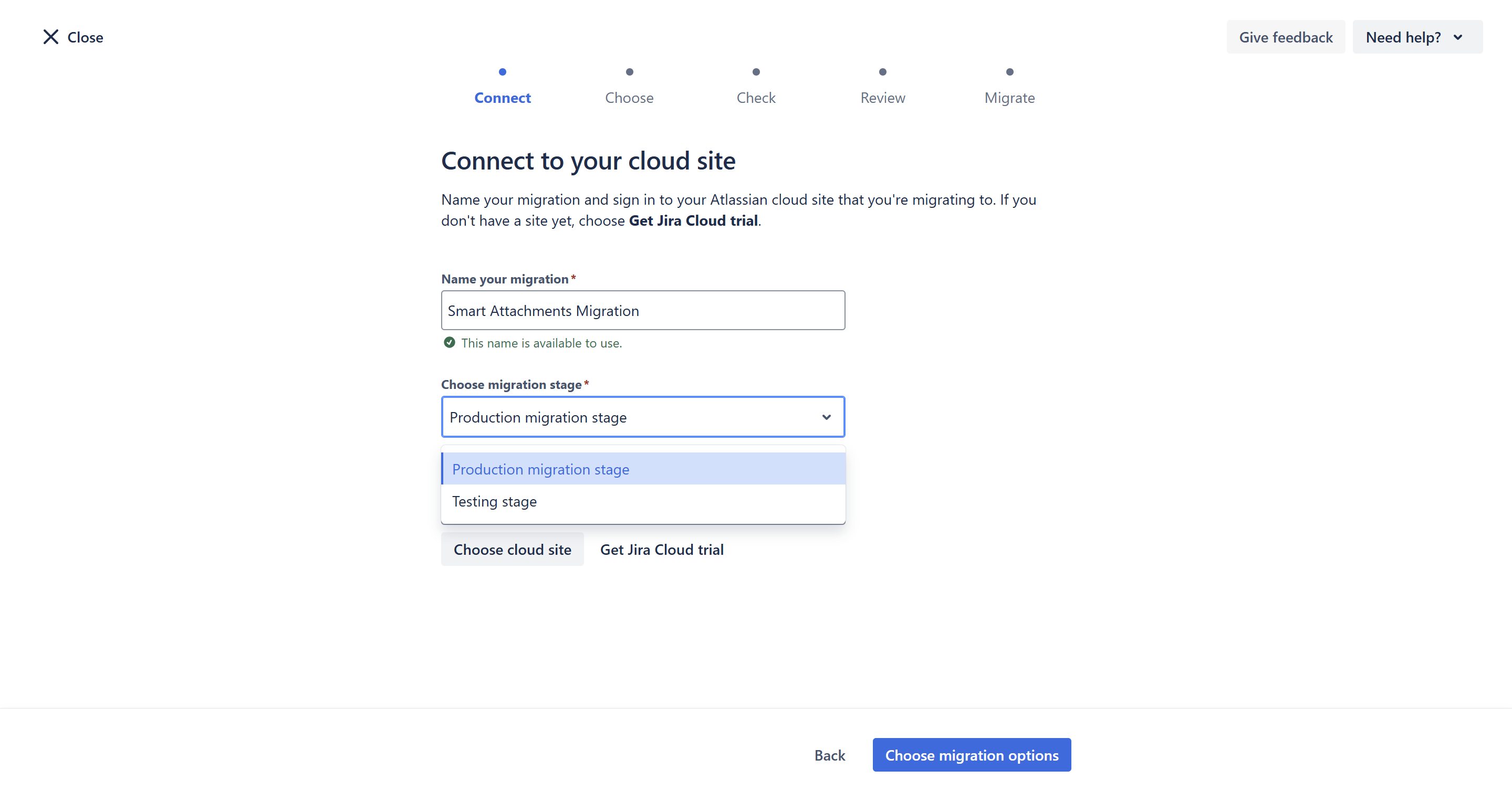Click the X close icon
This screenshot has width=1512, height=801.
[50, 37]
